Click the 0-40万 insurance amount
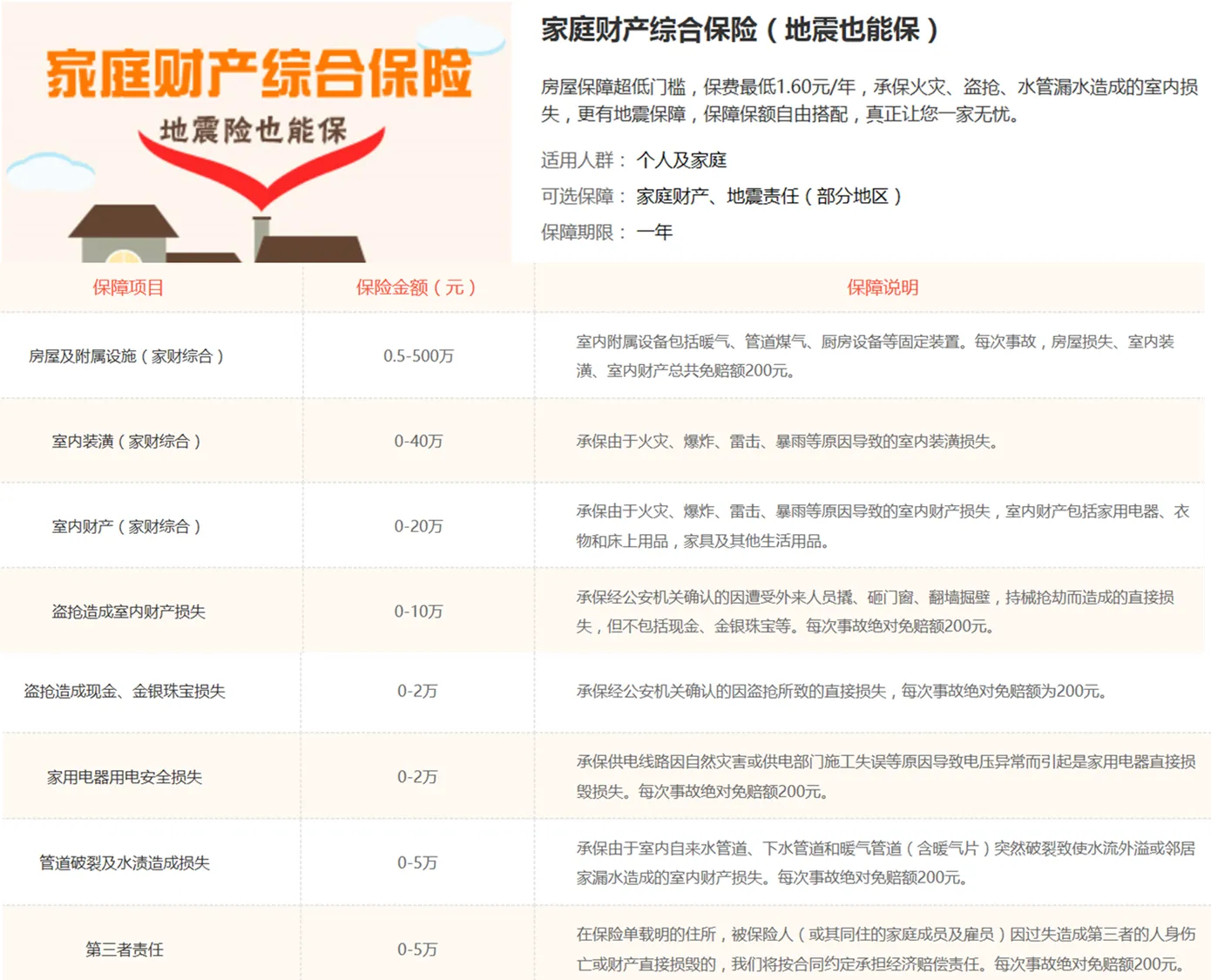Image resolution: width=1211 pixels, height=980 pixels. [x=418, y=442]
